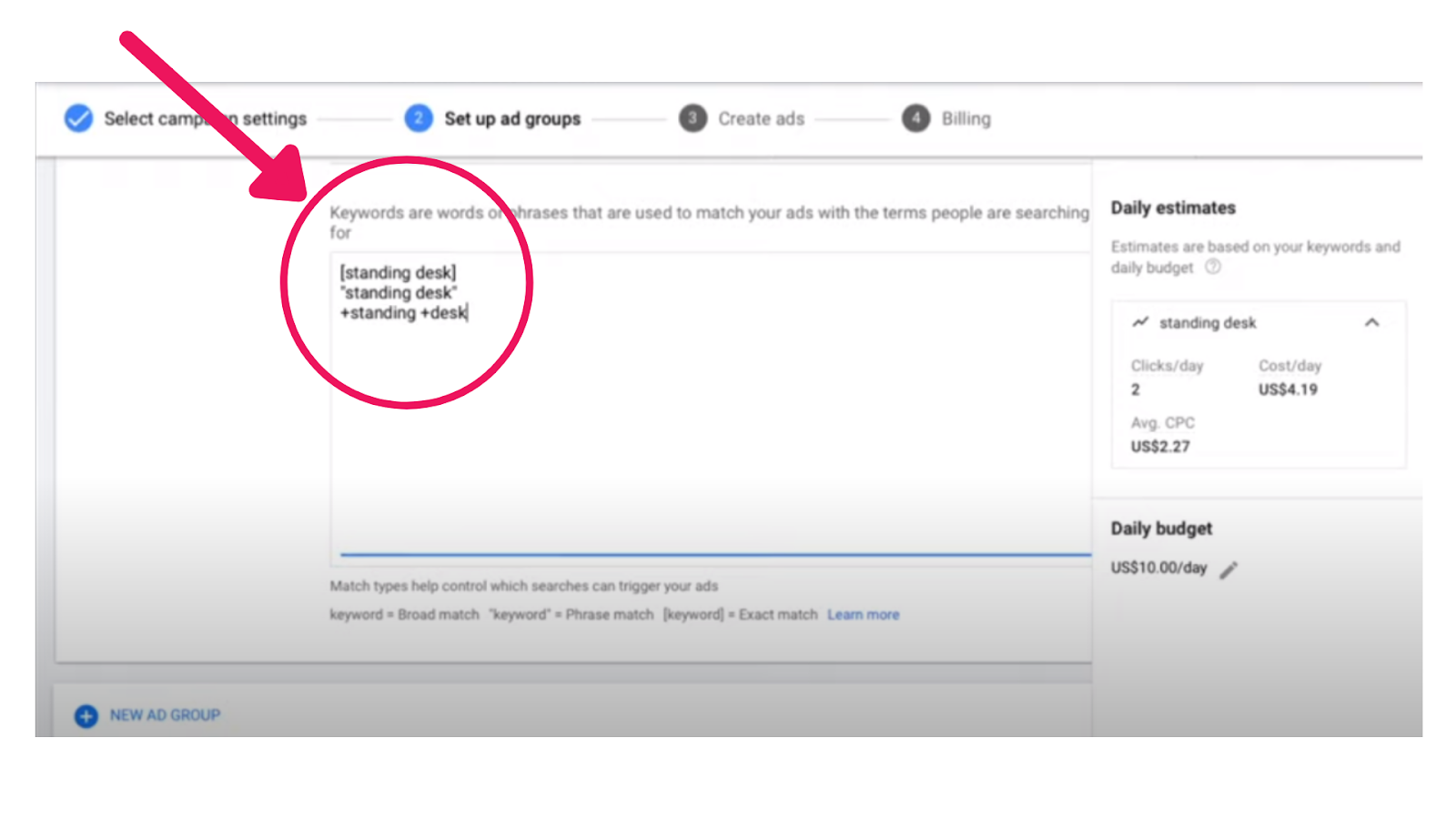Open the Learn more link about match types
The image size is (1456, 819).
[863, 615]
